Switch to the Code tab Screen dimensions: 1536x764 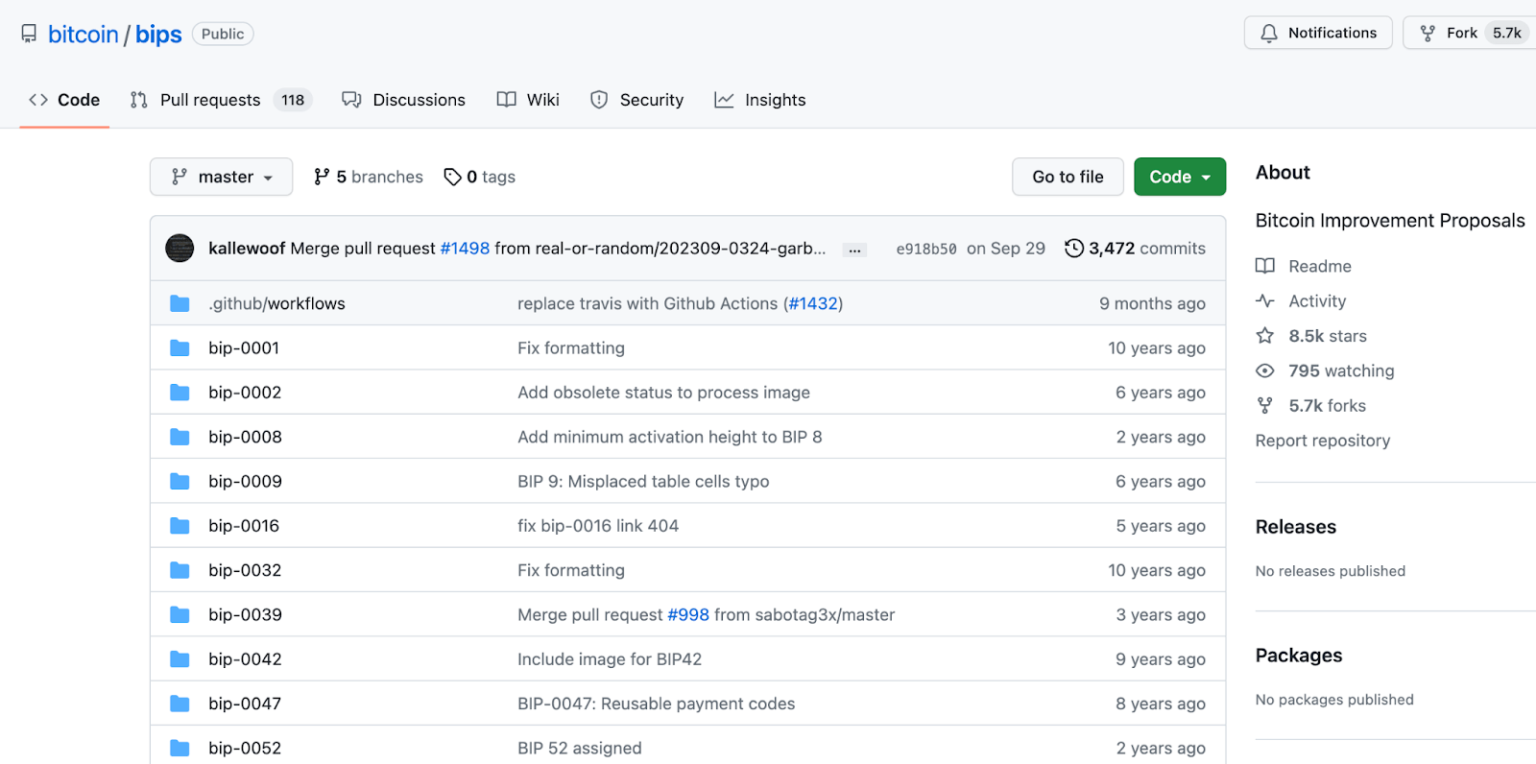point(64,100)
